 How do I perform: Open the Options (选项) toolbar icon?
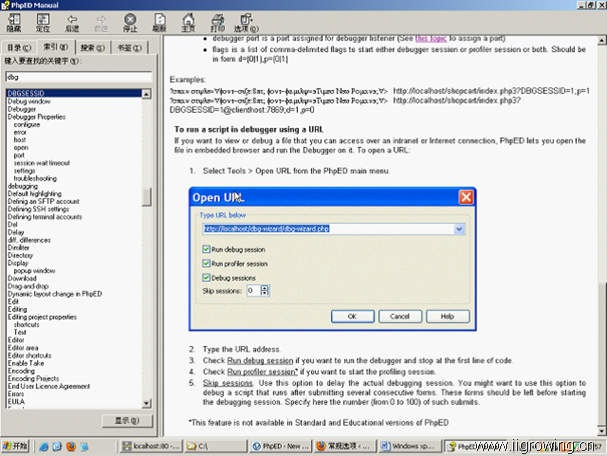246,22
